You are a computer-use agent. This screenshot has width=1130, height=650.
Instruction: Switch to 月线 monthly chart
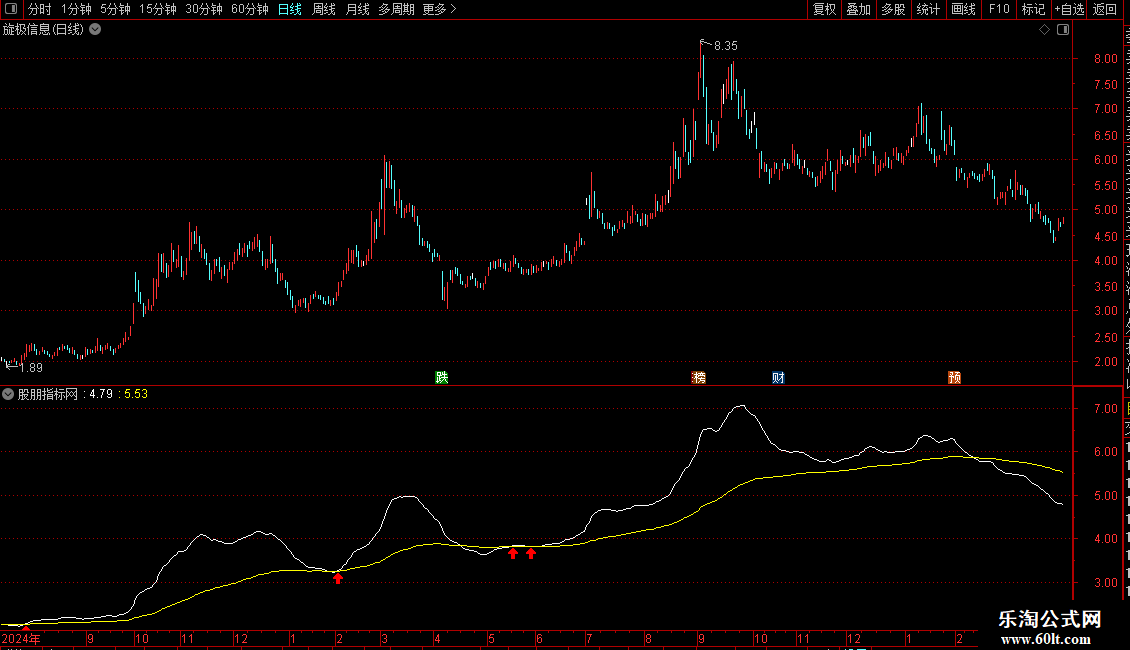[x=357, y=9]
